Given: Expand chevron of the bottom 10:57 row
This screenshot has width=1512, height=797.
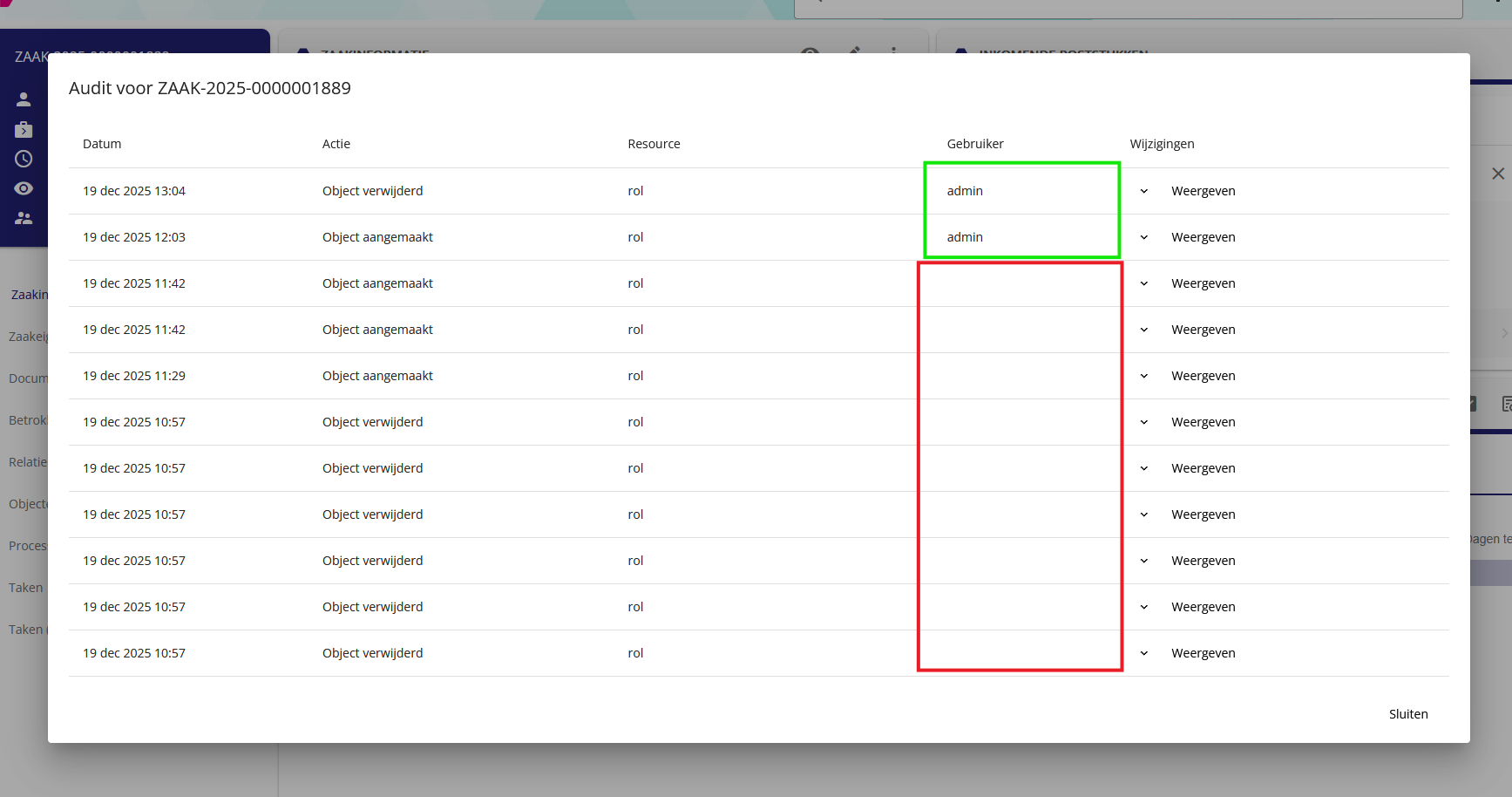Looking at the screenshot, I should (1144, 653).
